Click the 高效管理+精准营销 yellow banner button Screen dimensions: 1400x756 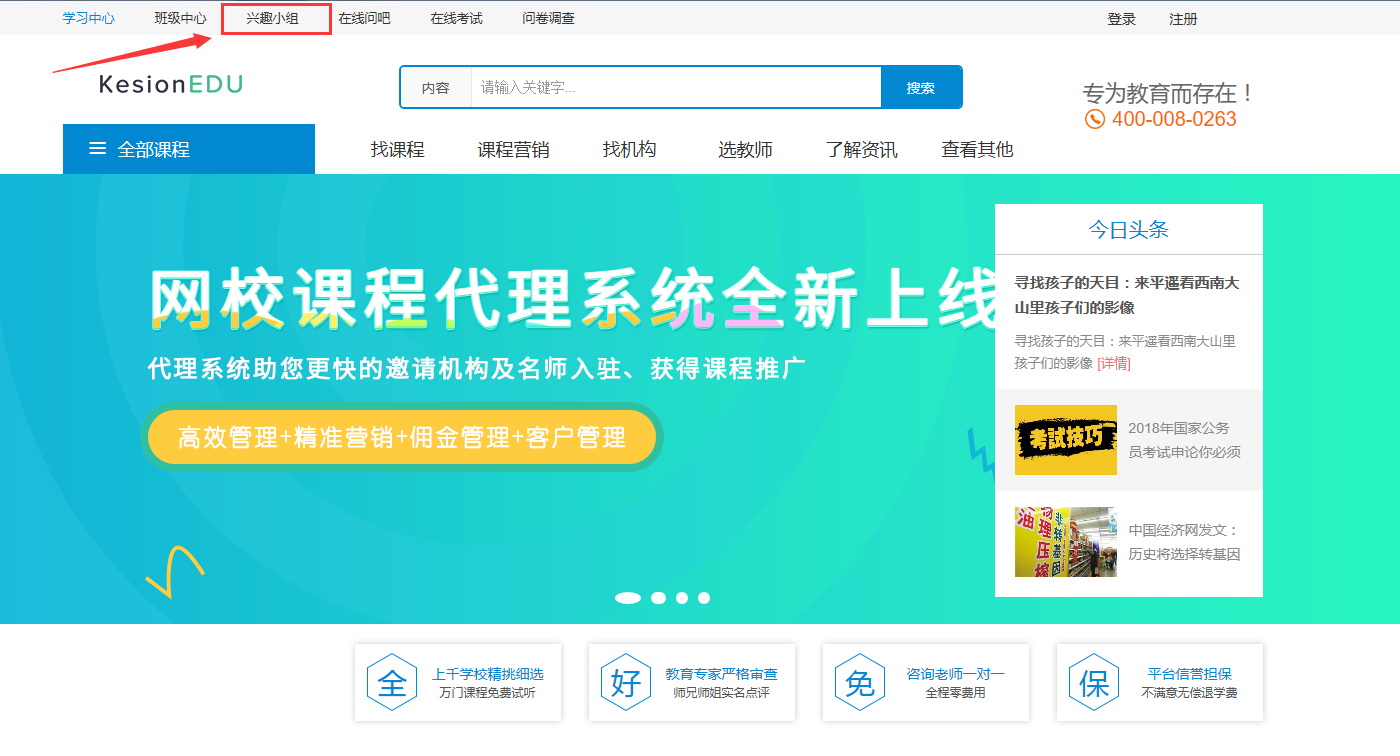(x=402, y=437)
